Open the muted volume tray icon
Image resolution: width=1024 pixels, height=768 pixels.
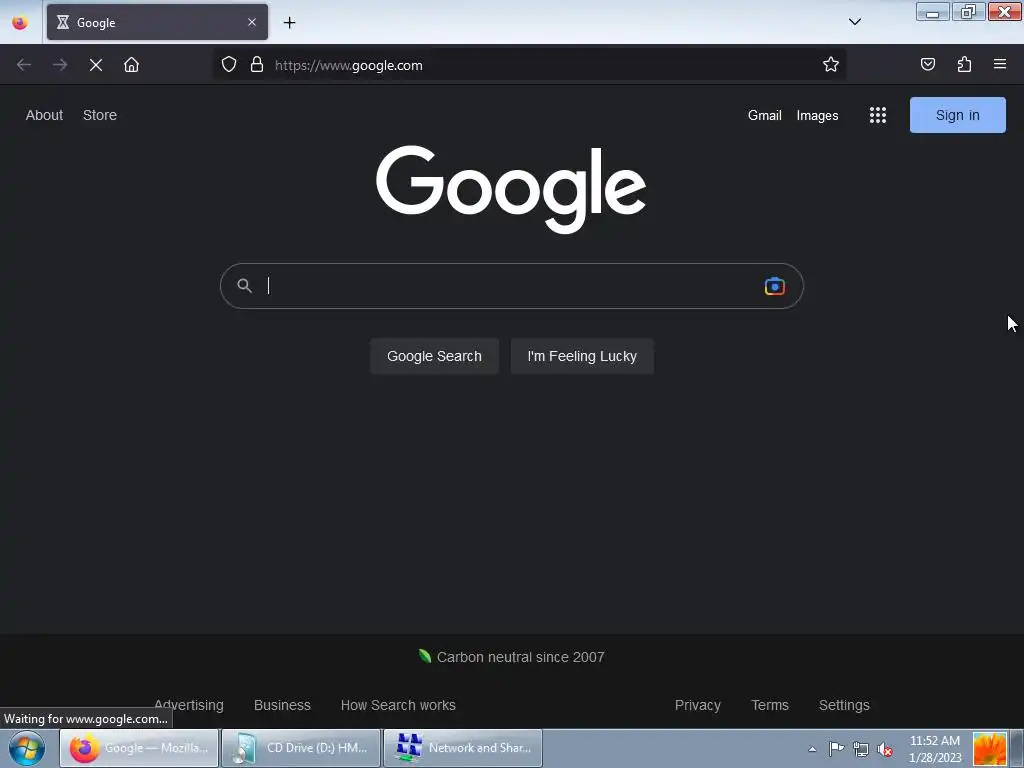885,749
